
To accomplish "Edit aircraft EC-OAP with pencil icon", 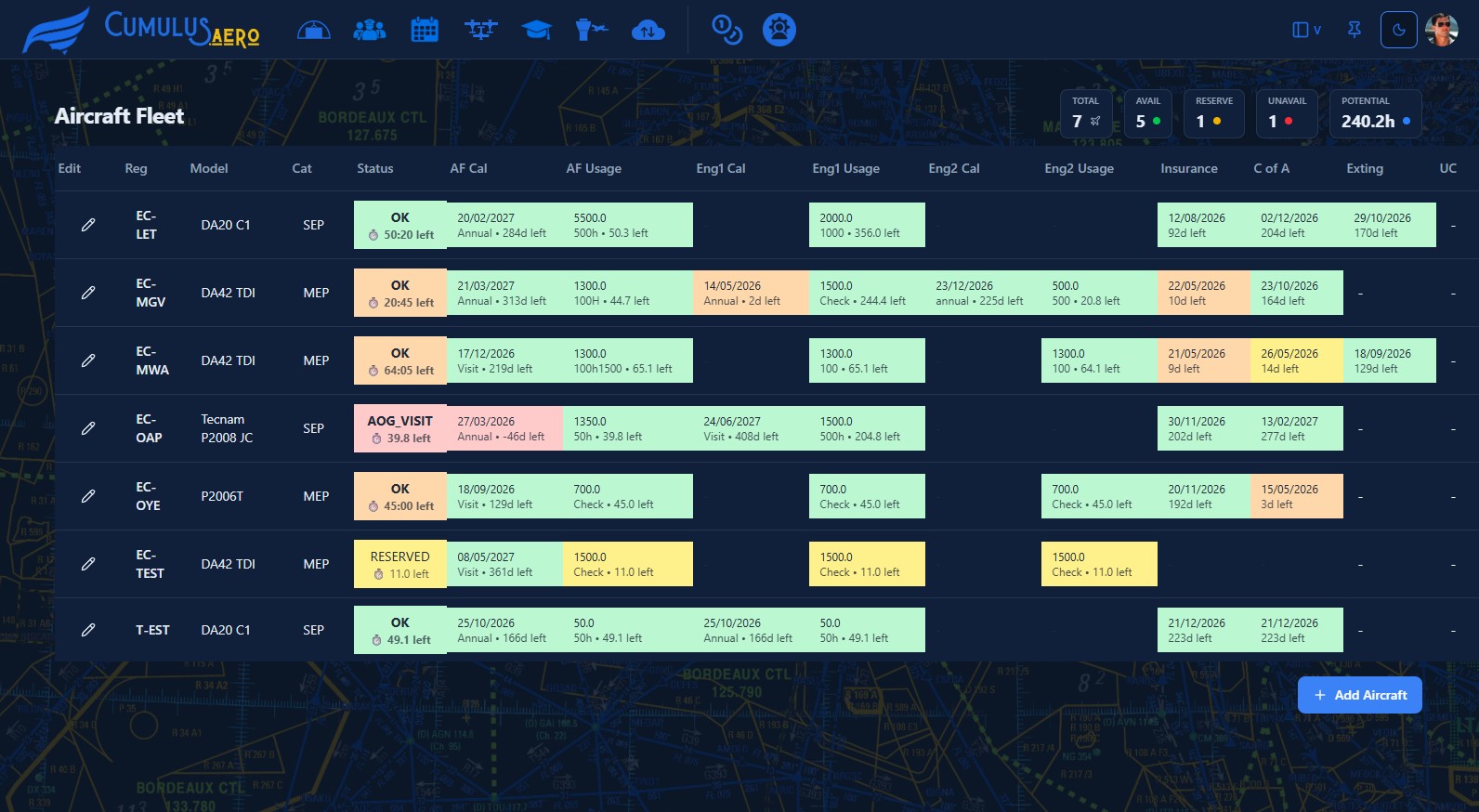I will tap(88, 428).
